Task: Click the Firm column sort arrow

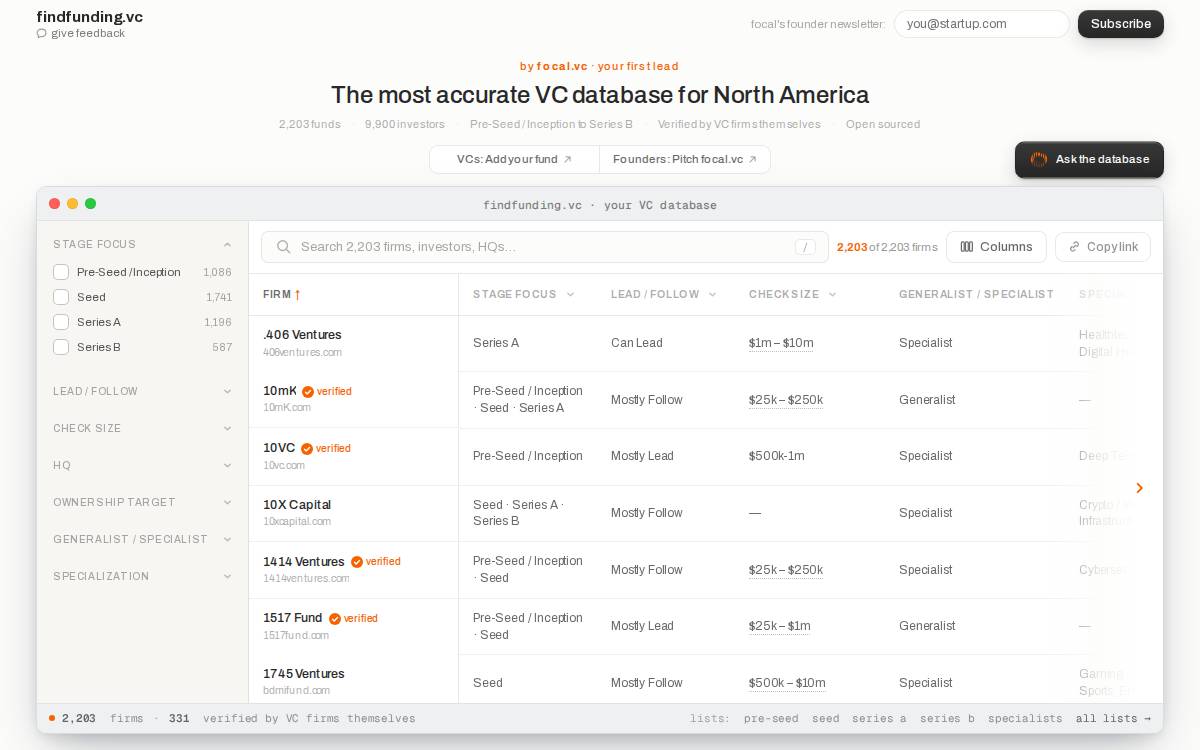Action: pyautogui.click(x=297, y=294)
